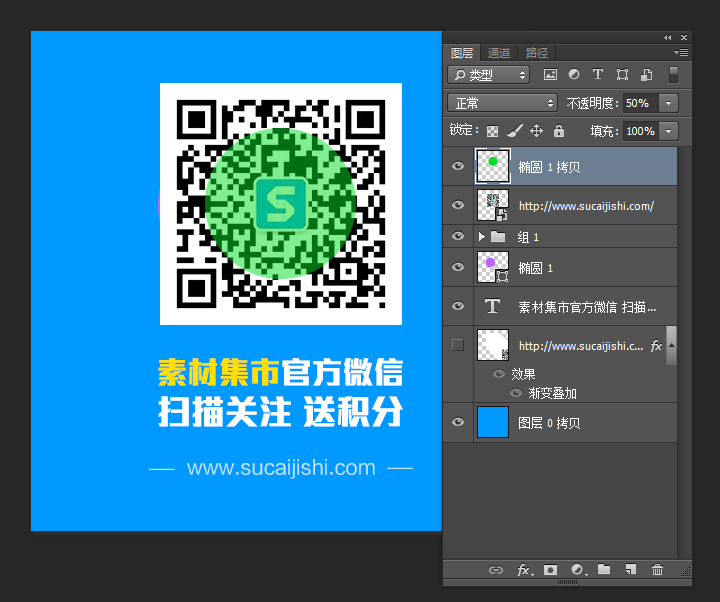Filter for adjustment layers
The width and height of the screenshot is (720, 602).
point(574,74)
